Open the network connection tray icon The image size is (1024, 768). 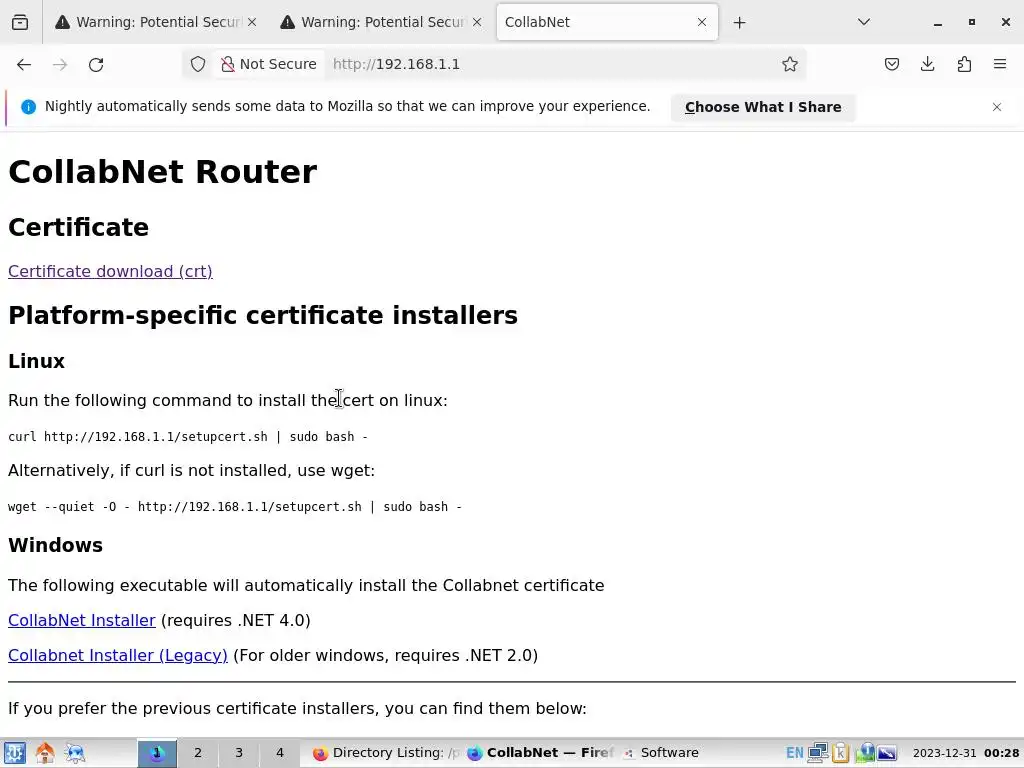pos(818,753)
